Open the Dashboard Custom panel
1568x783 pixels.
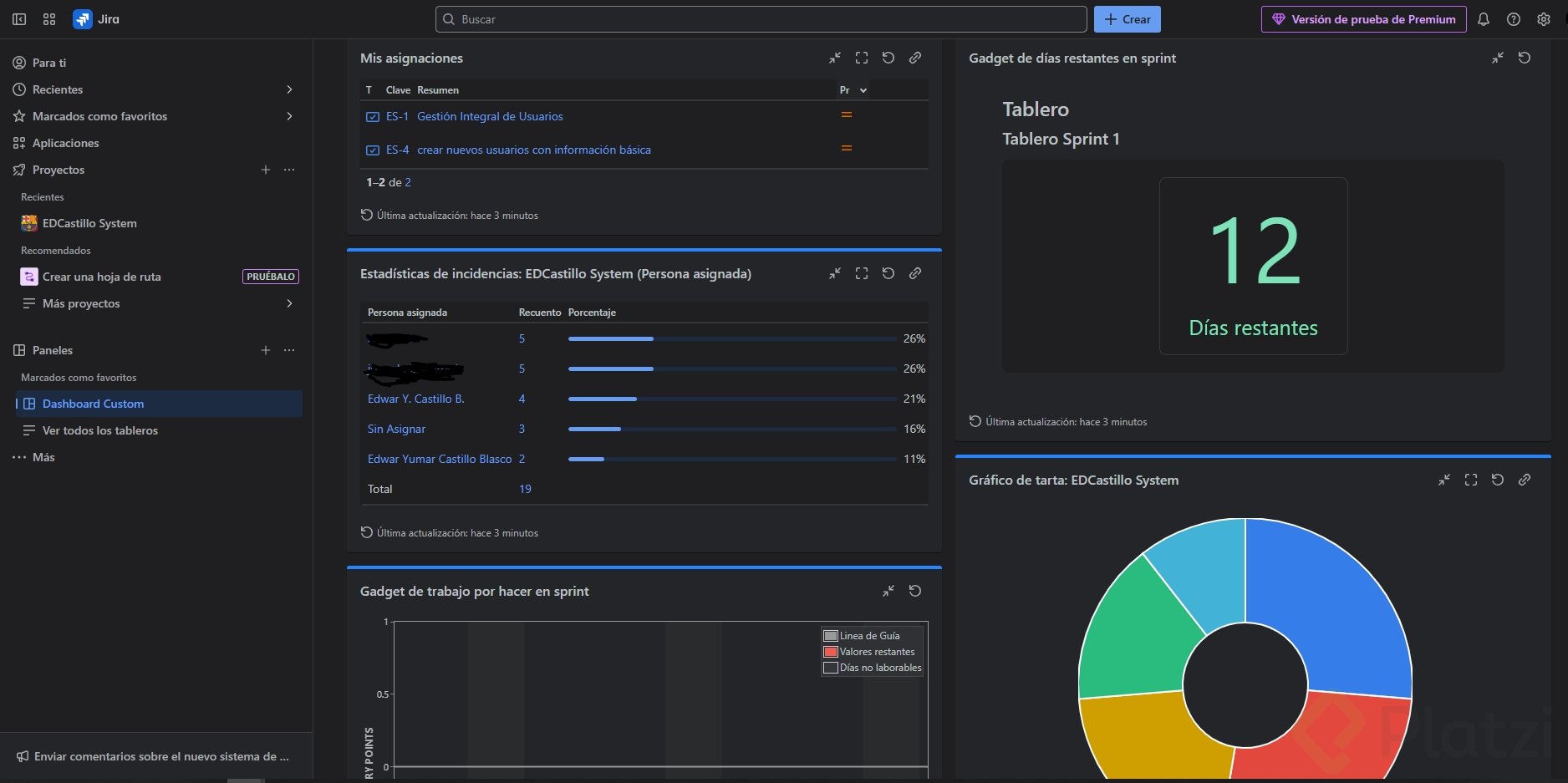pyautogui.click(x=159, y=404)
